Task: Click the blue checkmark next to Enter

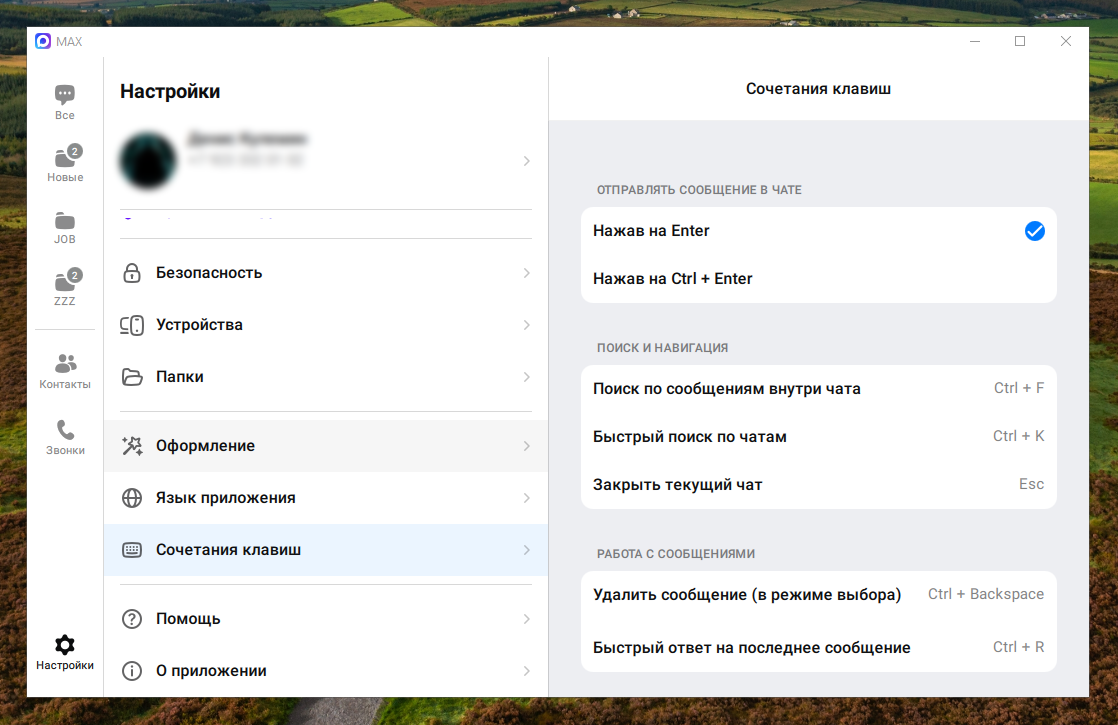Action: tap(1034, 231)
